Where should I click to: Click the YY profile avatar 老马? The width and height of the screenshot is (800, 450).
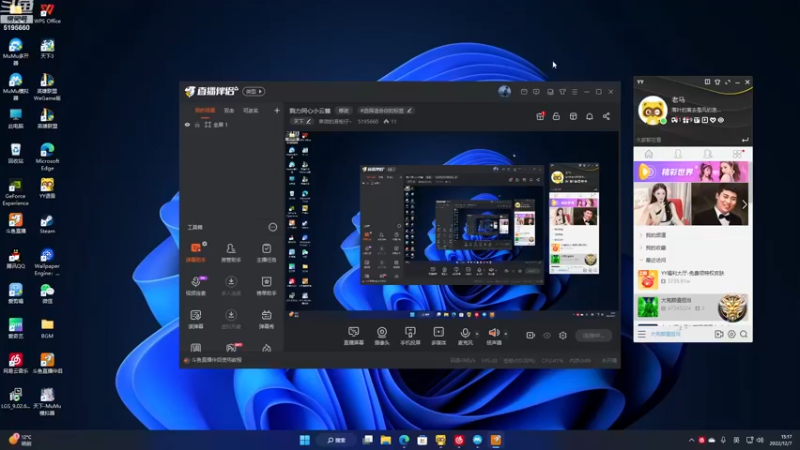click(x=653, y=110)
